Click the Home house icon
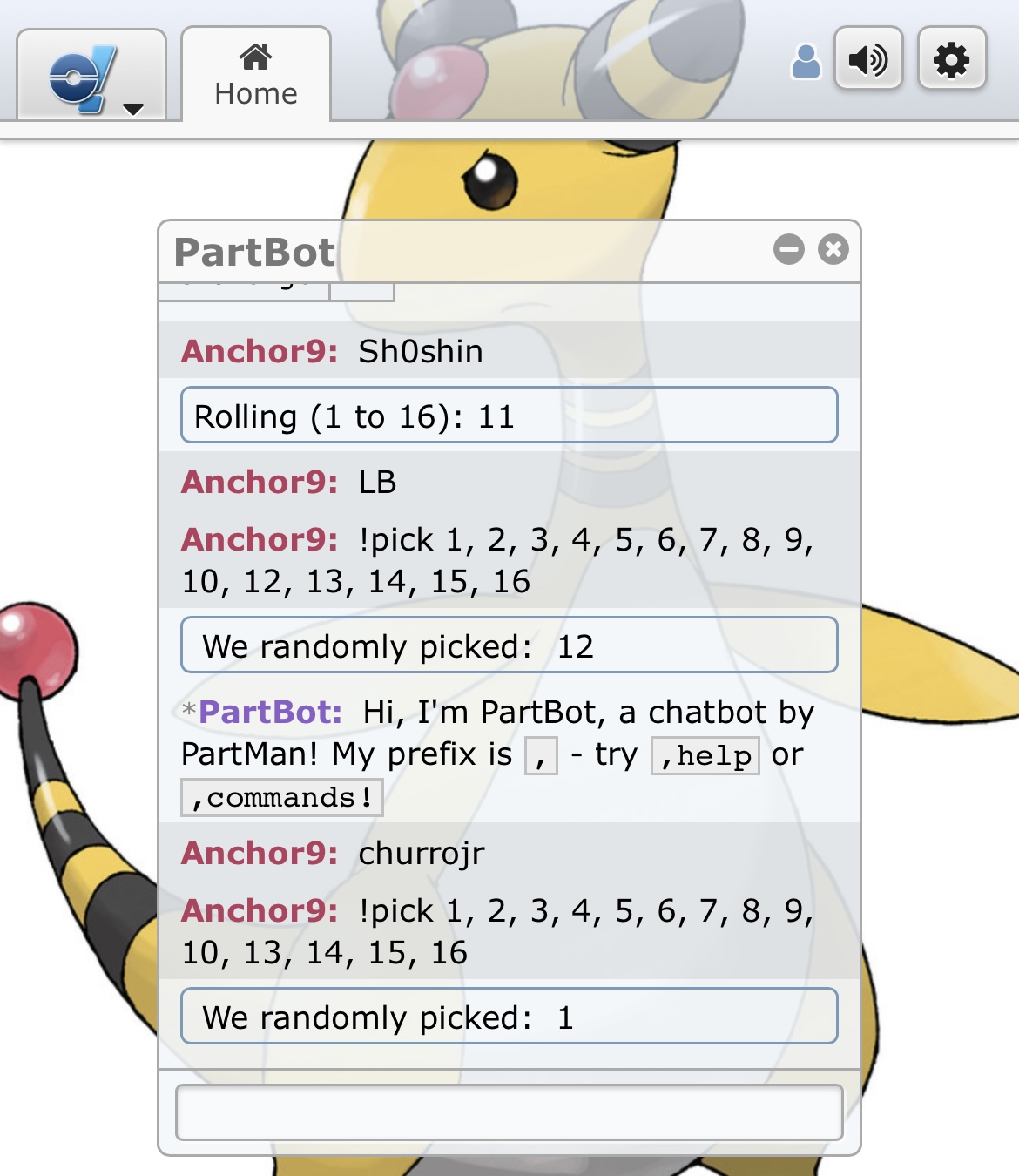 255,57
